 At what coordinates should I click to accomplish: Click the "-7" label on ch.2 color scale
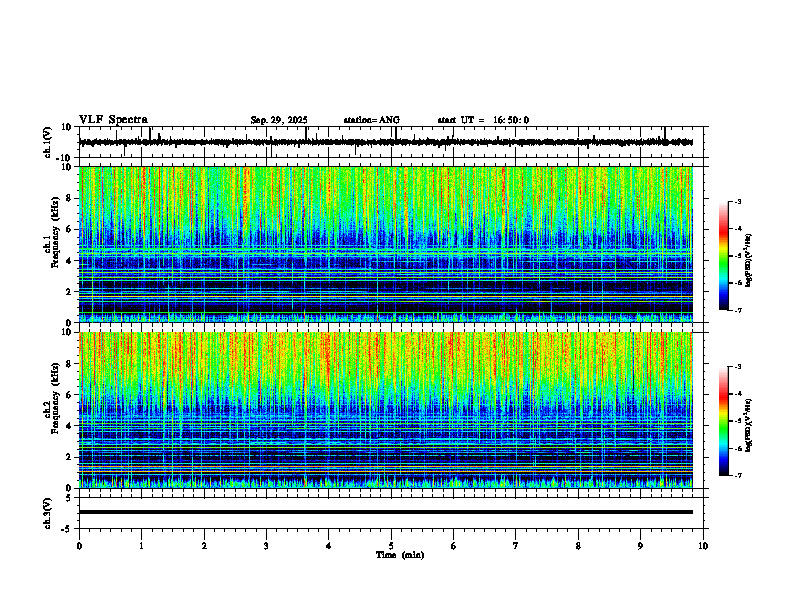pos(738,475)
